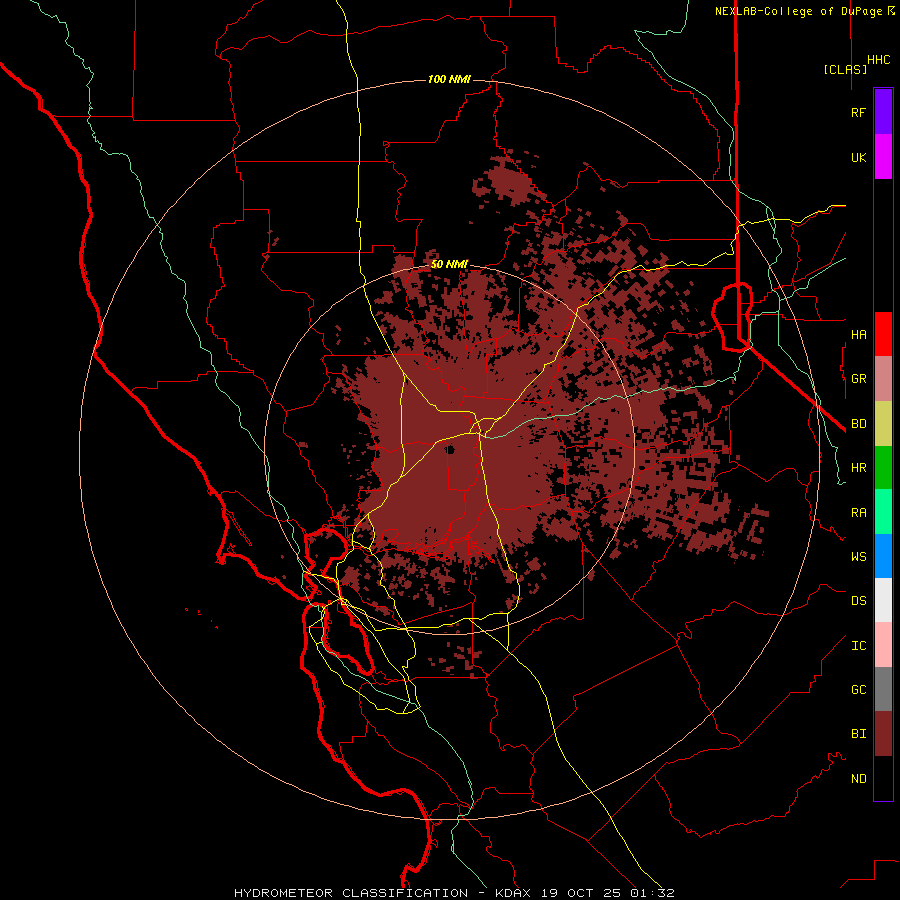
Task: Click the 50 NMI range ring label
Action: click(x=449, y=264)
